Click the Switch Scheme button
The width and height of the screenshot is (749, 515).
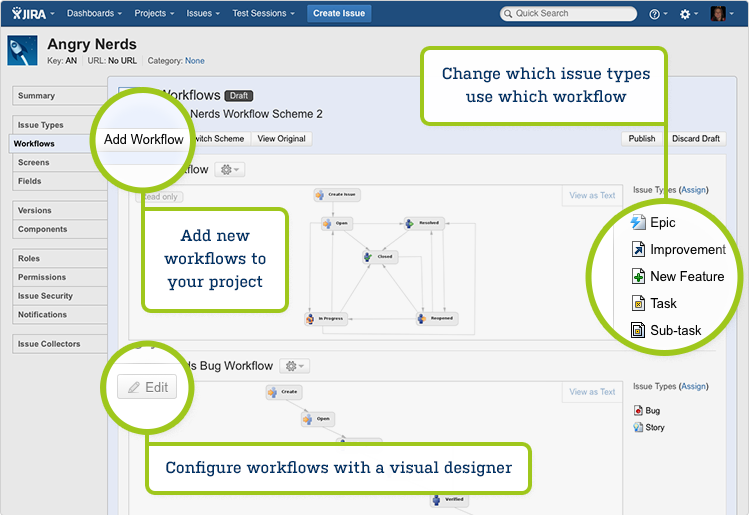coord(219,139)
